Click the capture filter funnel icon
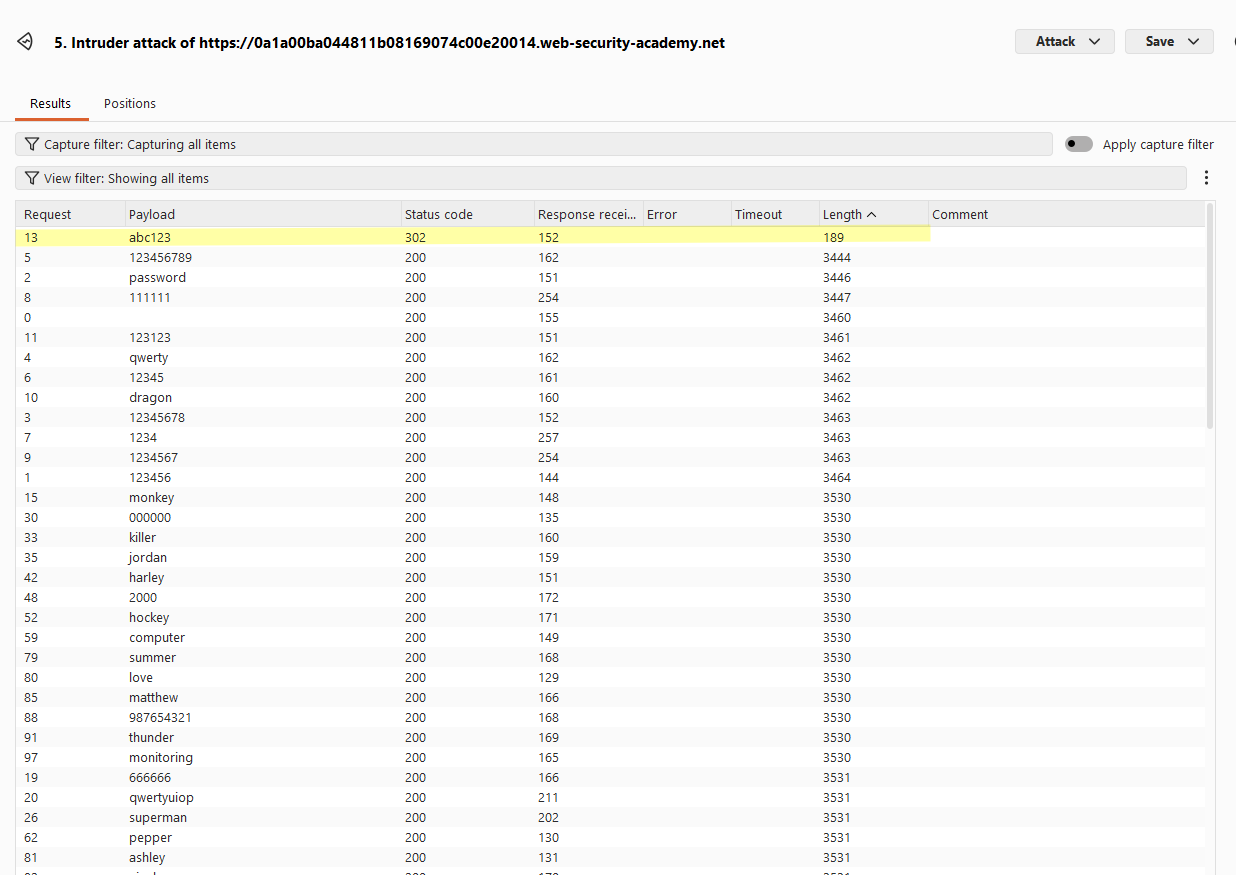Viewport: 1236px width, 875px height. 32,144
